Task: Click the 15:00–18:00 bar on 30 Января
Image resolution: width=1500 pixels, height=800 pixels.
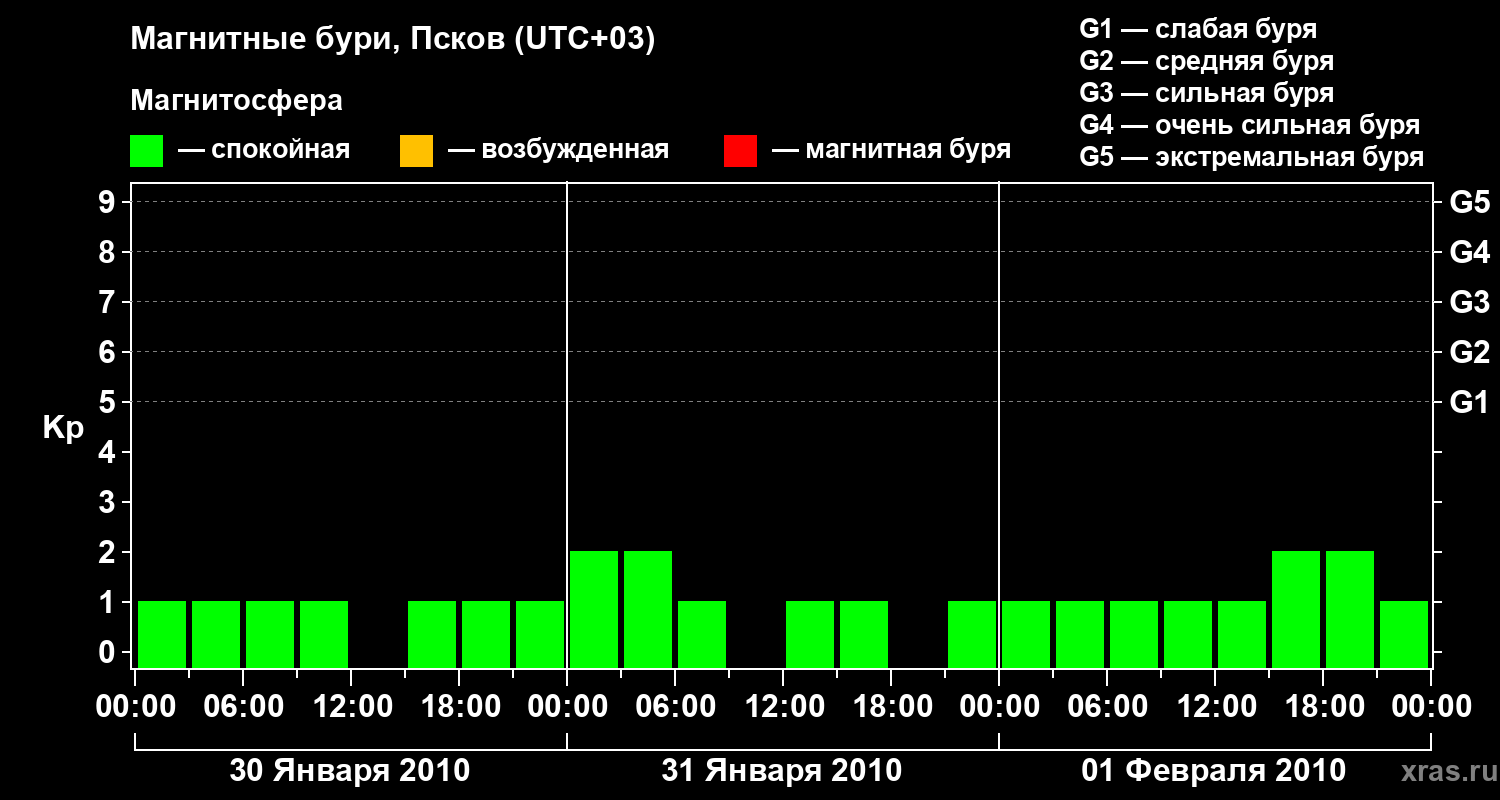Action: click(x=432, y=634)
